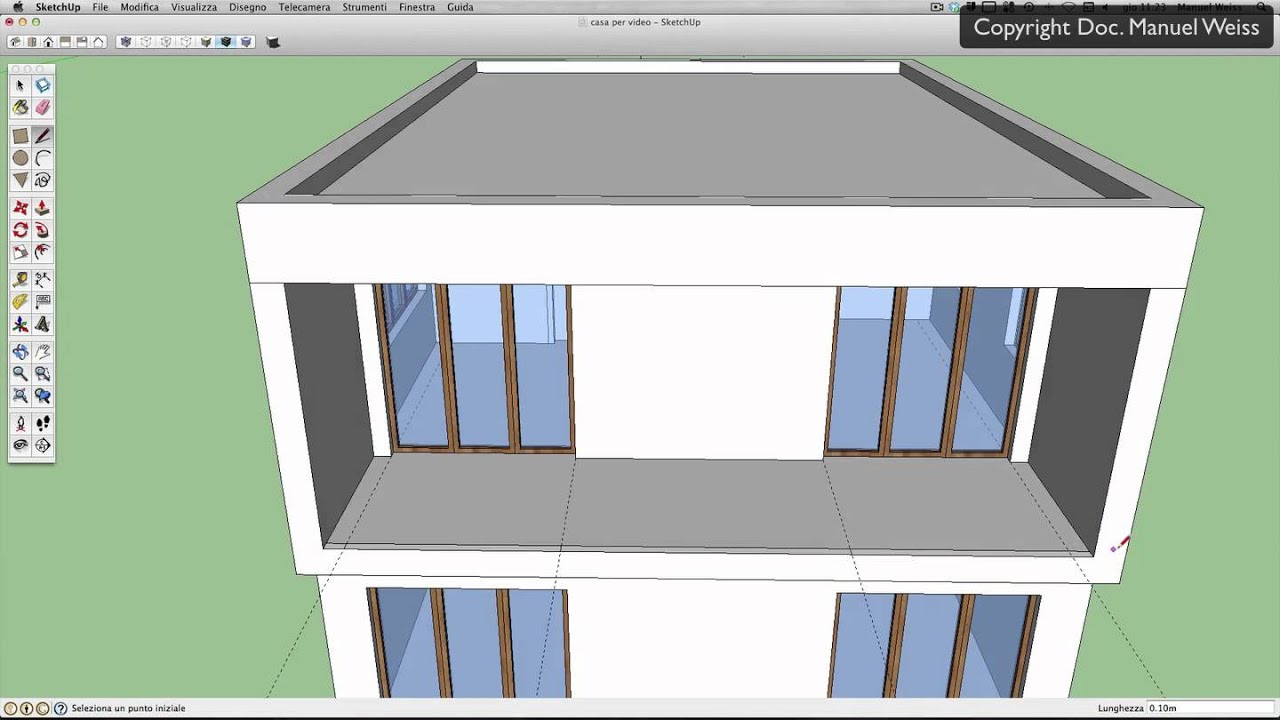
Task: Activate the Tape Measure tool
Action: pos(20,280)
